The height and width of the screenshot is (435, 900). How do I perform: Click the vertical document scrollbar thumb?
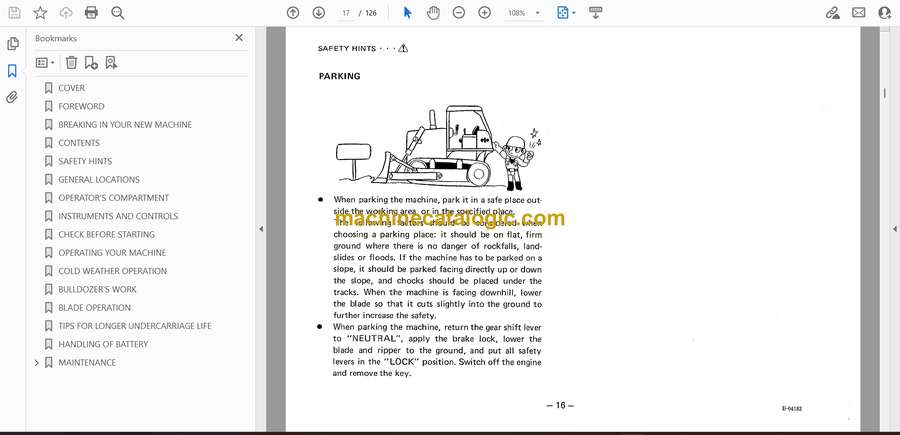[x=884, y=92]
